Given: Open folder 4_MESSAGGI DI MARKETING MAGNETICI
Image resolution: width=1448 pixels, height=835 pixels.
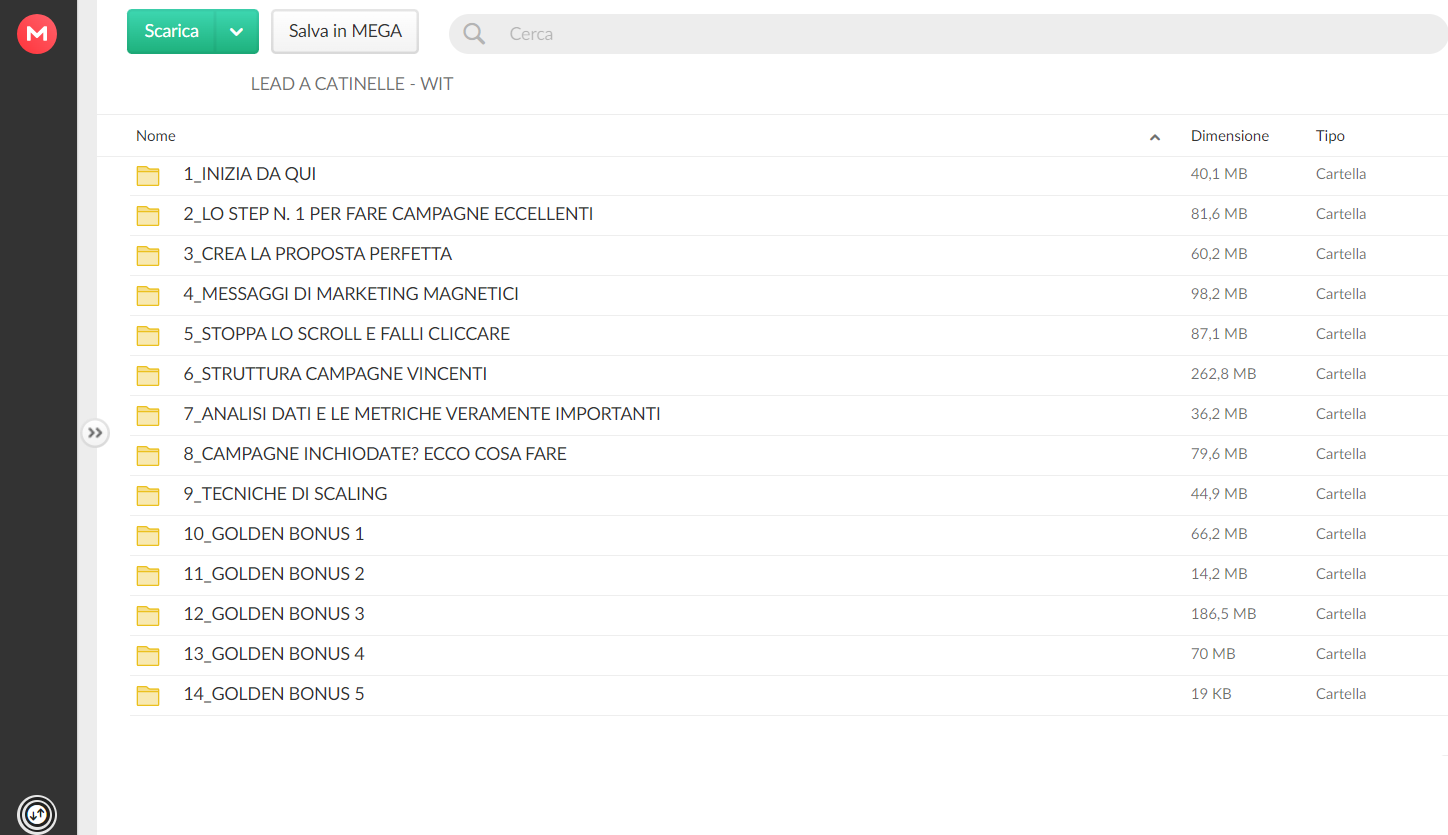Looking at the screenshot, I should click(351, 294).
